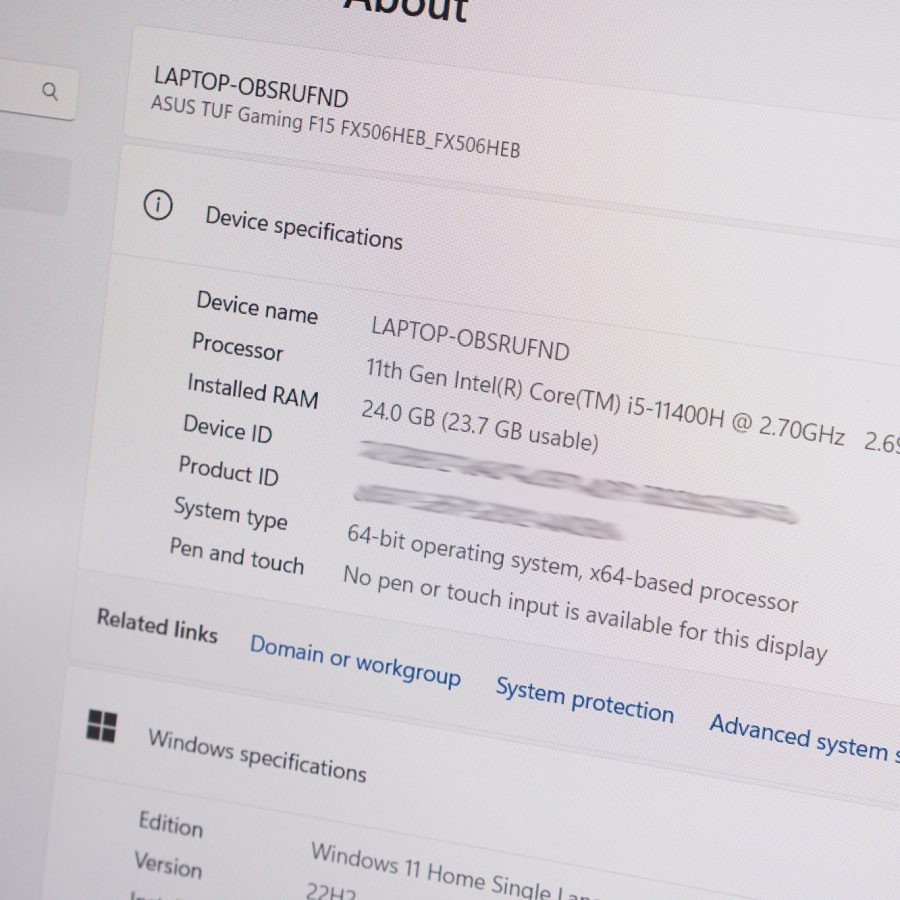Open the Advanced system settings link
The image size is (900, 900).
(x=805, y=738)
